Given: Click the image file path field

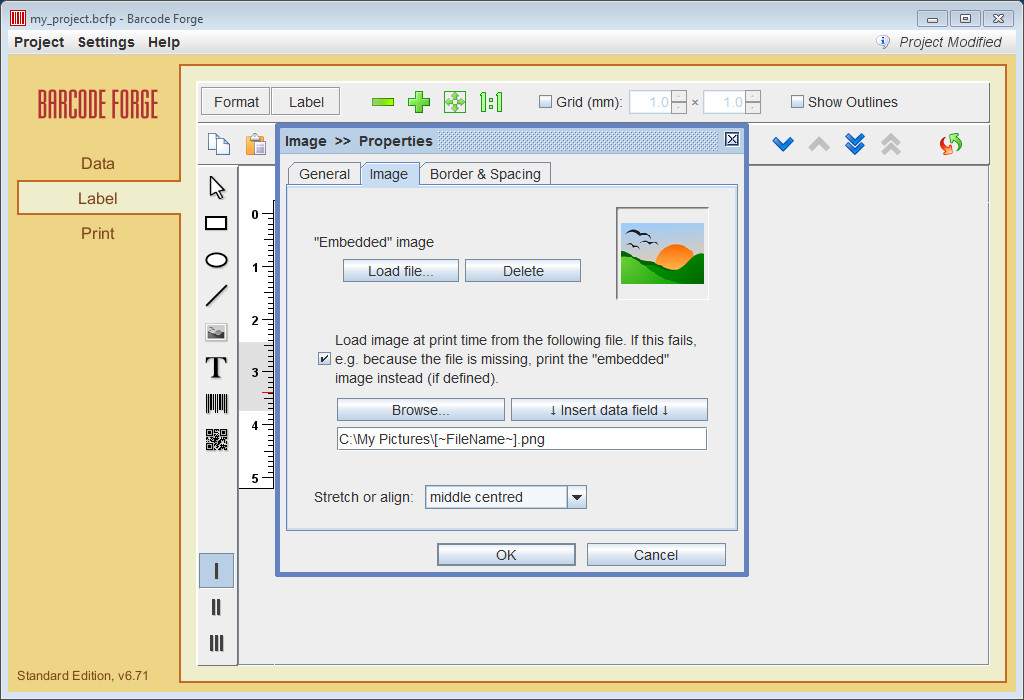Looking at the screenshot, I should pyautogui.click(x=522, y=439).
